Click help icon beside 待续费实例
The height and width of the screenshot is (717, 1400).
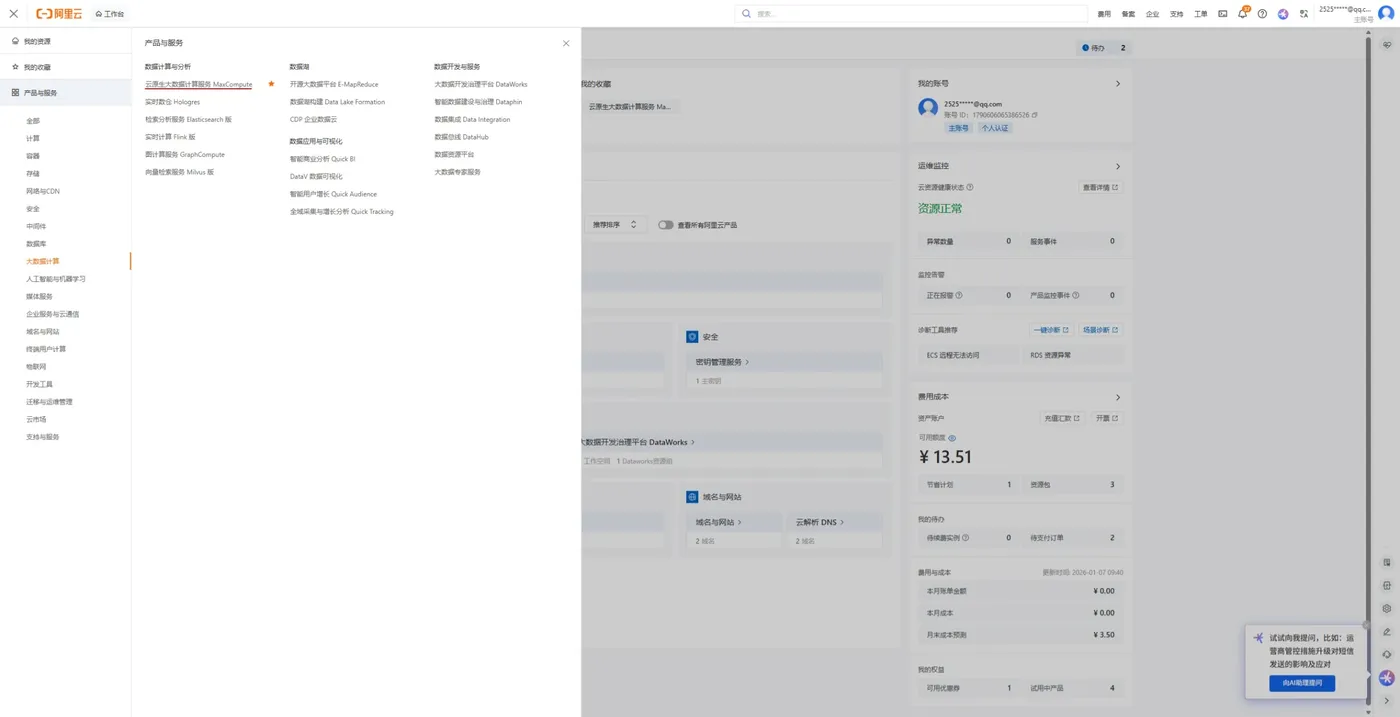click(x=965, y=538)
